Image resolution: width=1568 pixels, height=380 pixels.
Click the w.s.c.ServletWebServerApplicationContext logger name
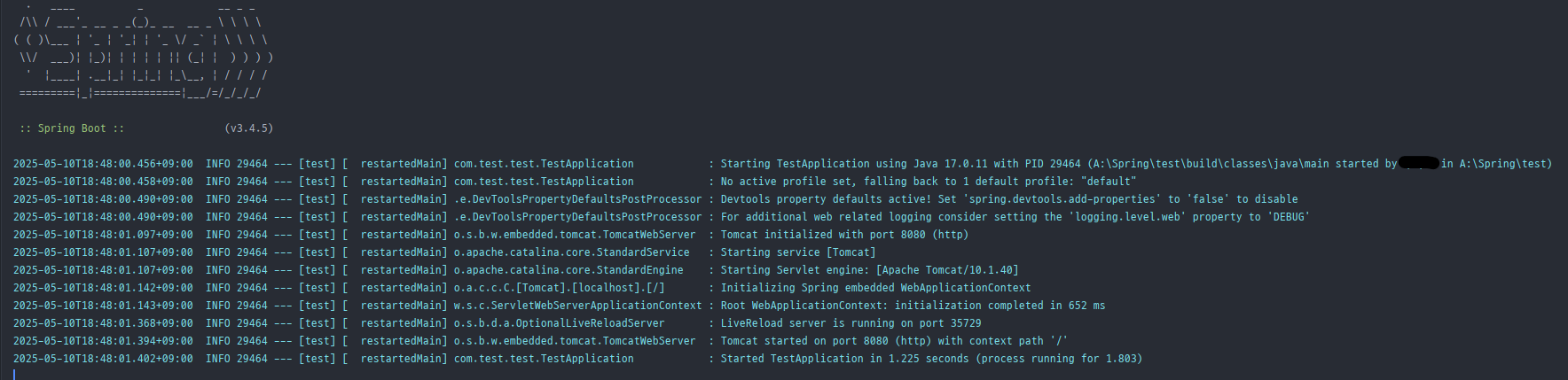click(577, 306)
